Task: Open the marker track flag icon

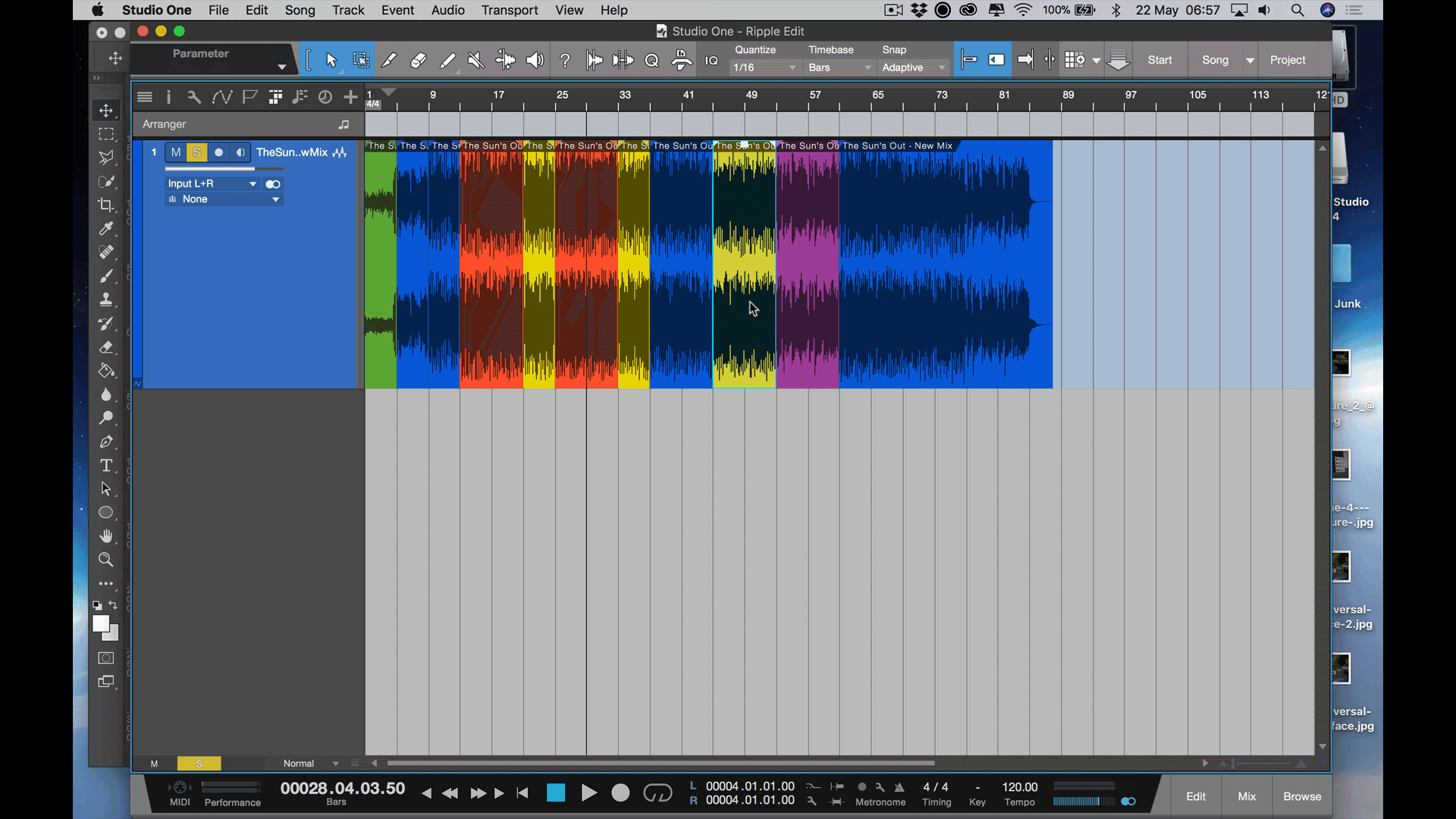Action: pos(249,97)
